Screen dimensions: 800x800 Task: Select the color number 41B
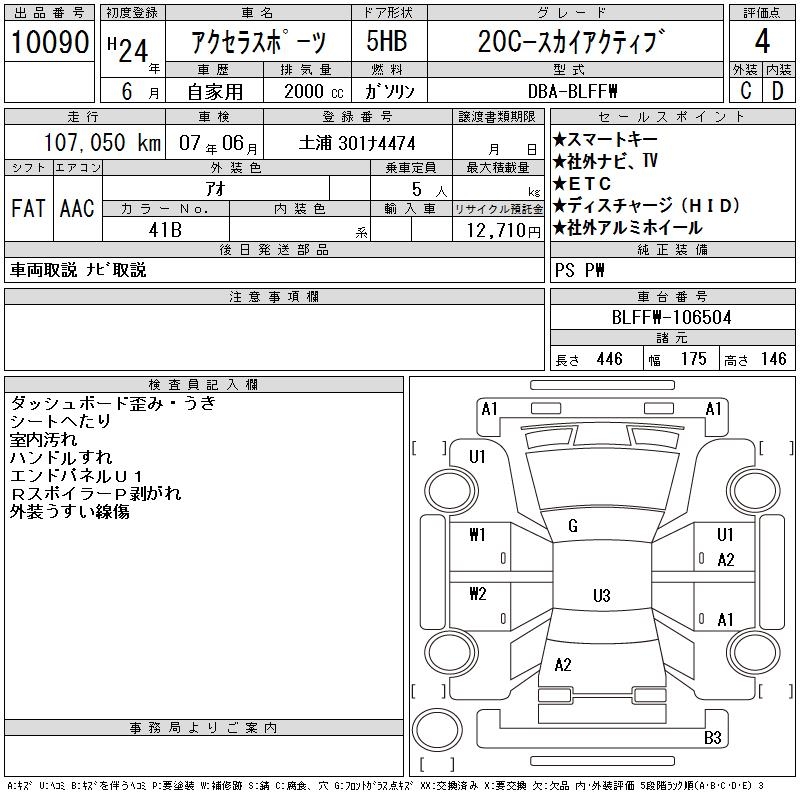[x=165, y=230]
